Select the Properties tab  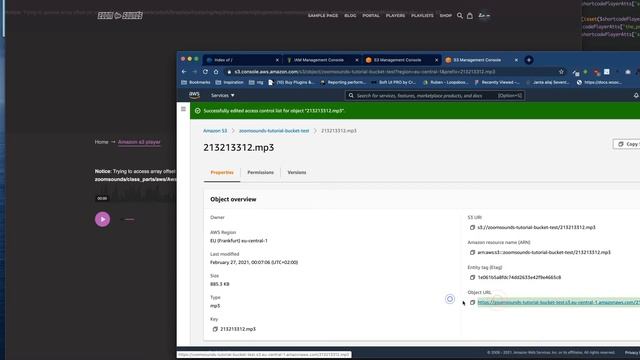(x=222, y=172)
